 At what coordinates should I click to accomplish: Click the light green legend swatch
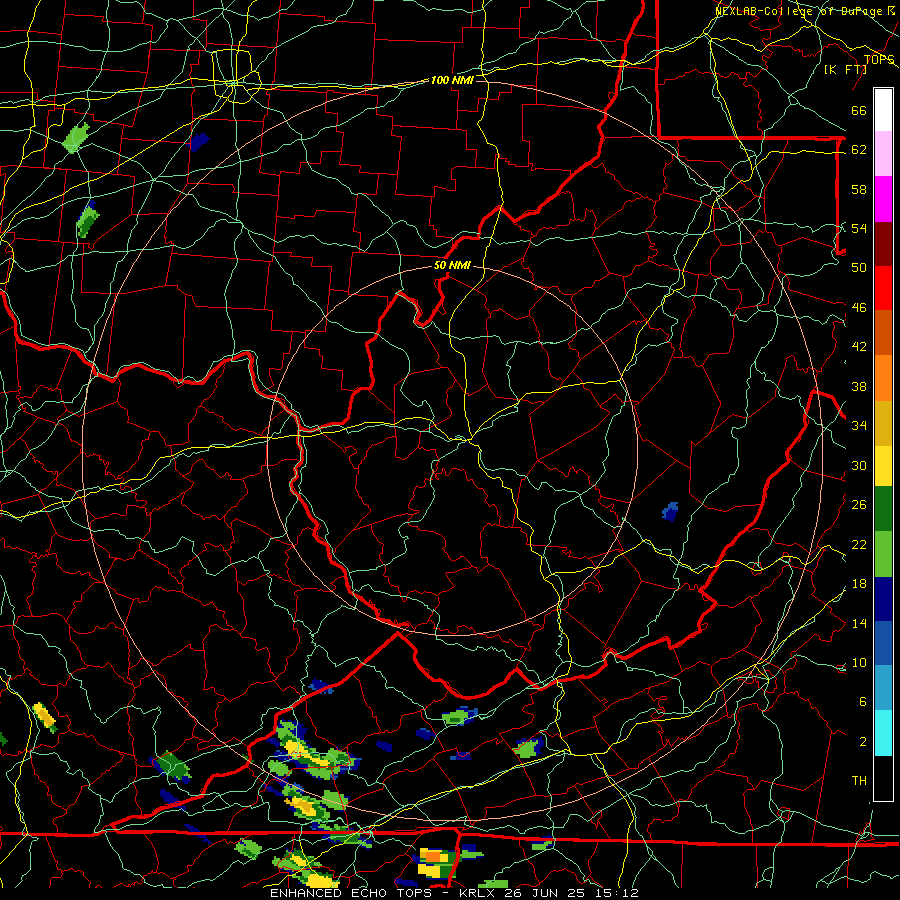883,554
